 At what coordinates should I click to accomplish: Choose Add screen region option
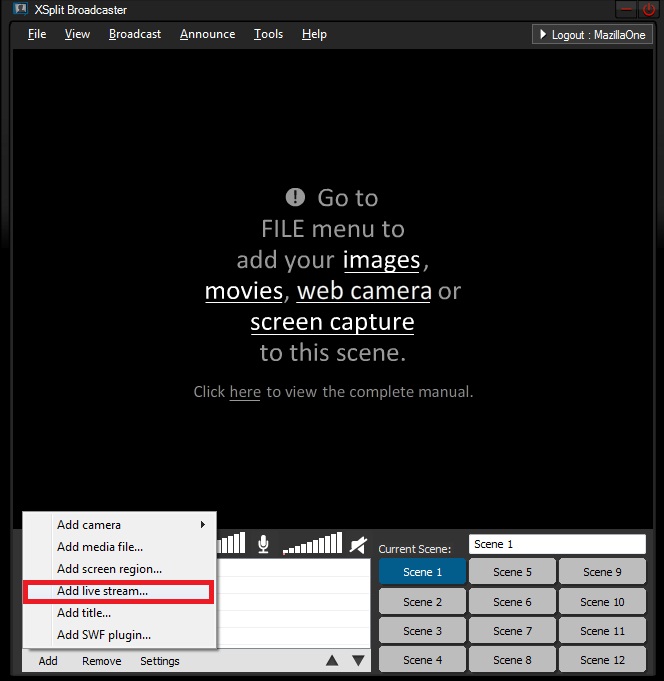(x=119, y=569)
